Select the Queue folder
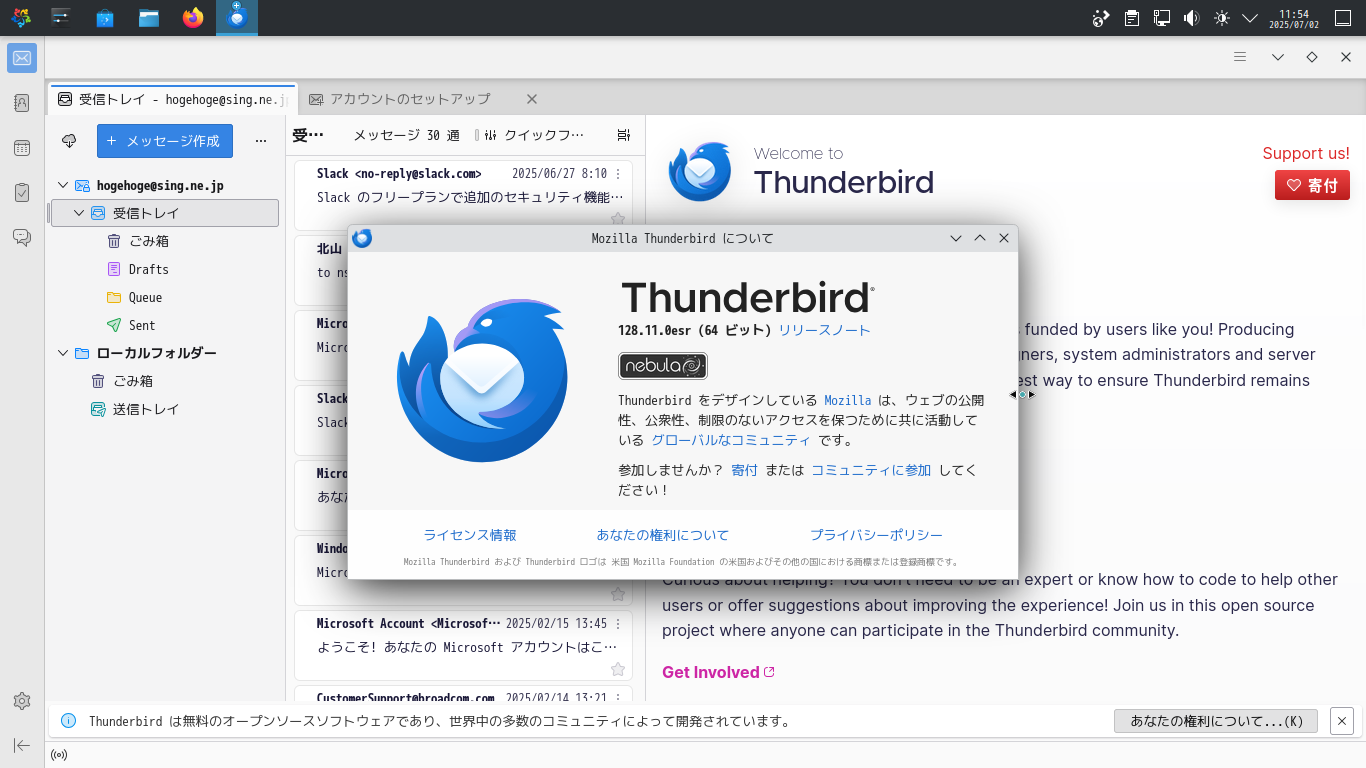This screenshot has width=1366, height=768. [x=146, y=297]
